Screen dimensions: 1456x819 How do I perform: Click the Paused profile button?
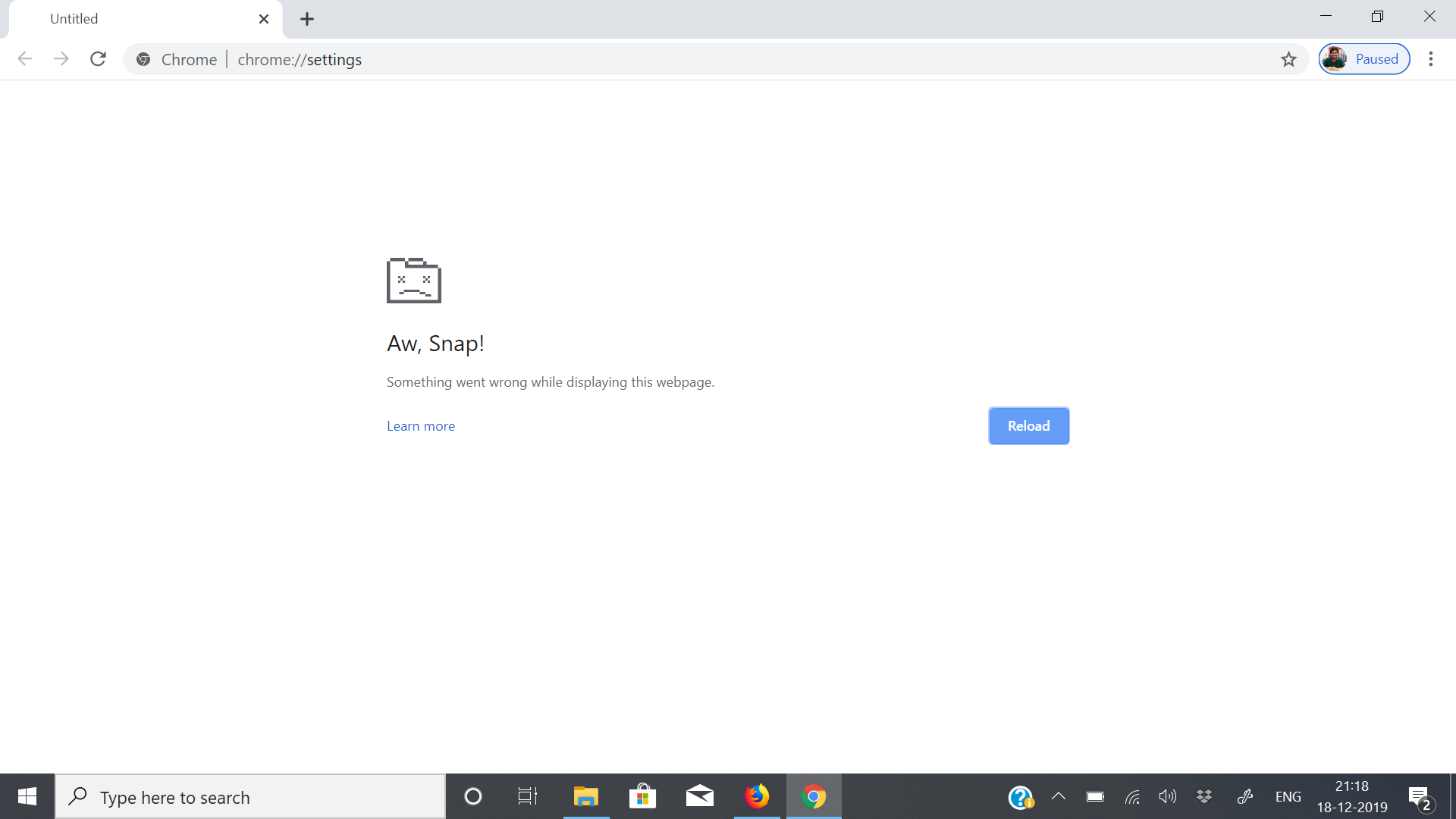pos(1364,59)
